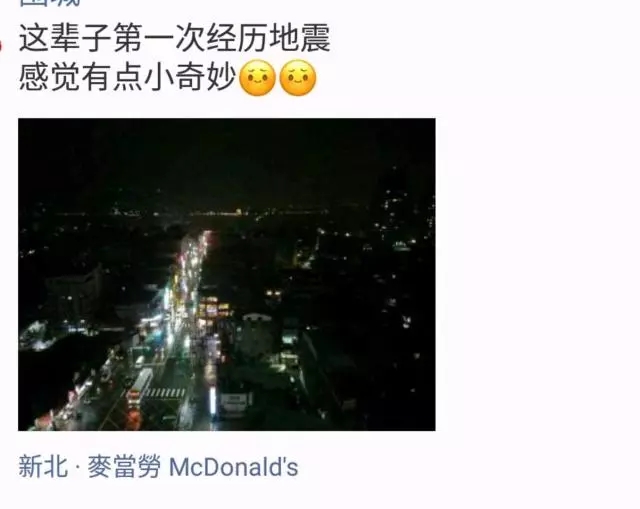Image resolution: width=640 pixels, height=509 pixels.
Task: Tap the 麥當勞 text in location tag
Action: (124, 467)
